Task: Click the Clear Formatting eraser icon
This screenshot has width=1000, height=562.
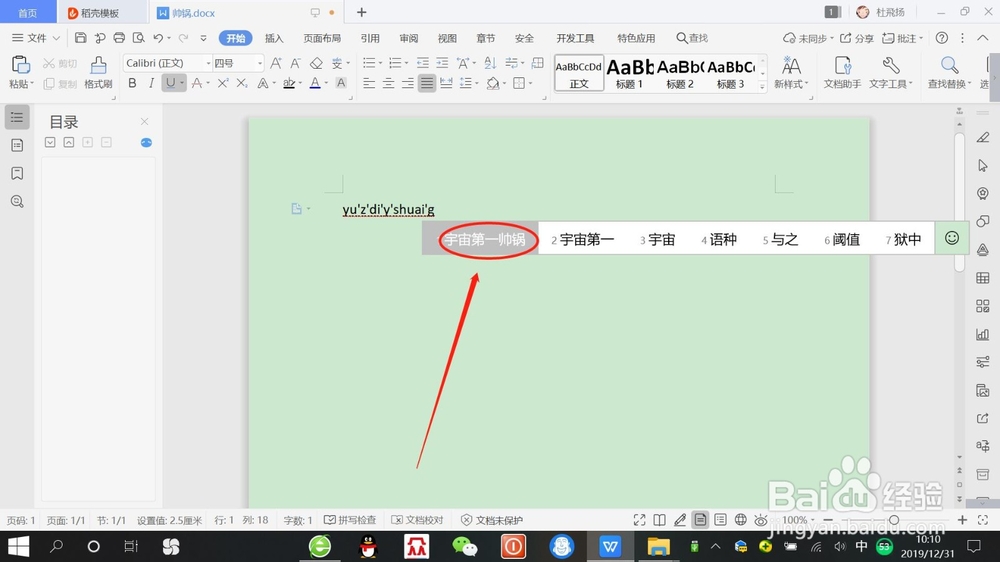Action: 316,63
